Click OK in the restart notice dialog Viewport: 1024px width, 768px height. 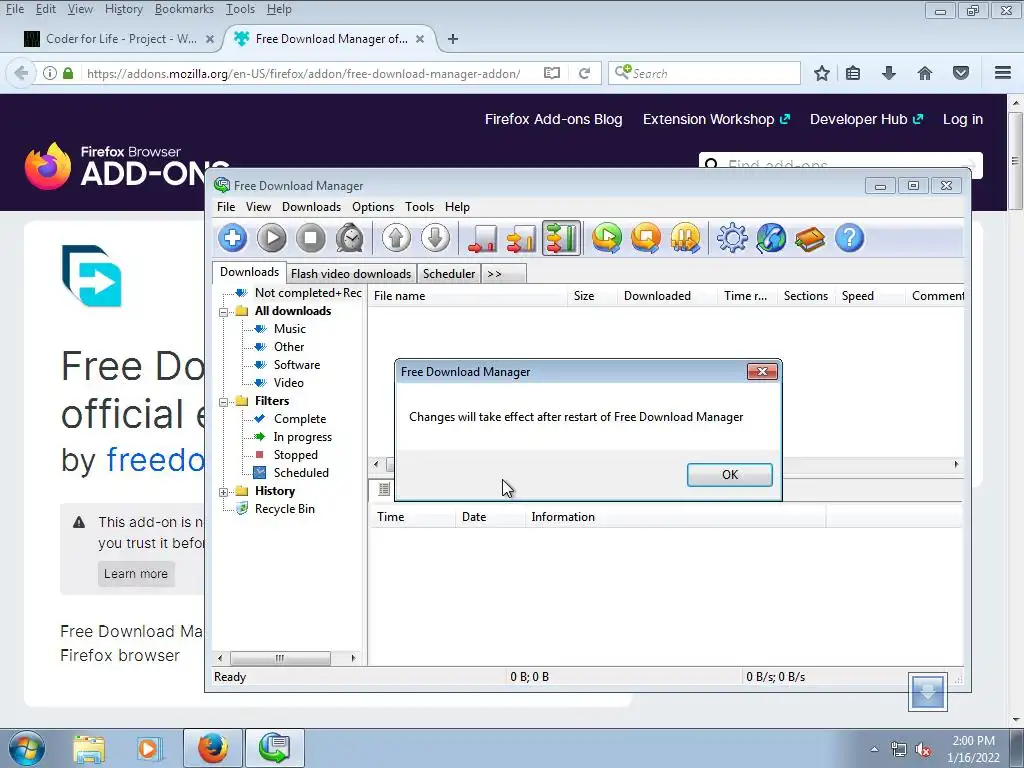tap(729, 475)
